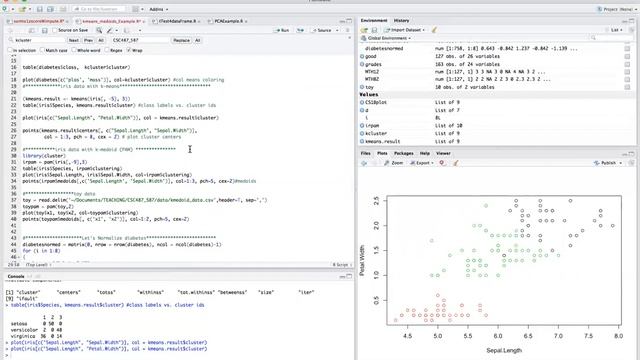
Task: Click the Go to file/function field
Action: (99, 9)
